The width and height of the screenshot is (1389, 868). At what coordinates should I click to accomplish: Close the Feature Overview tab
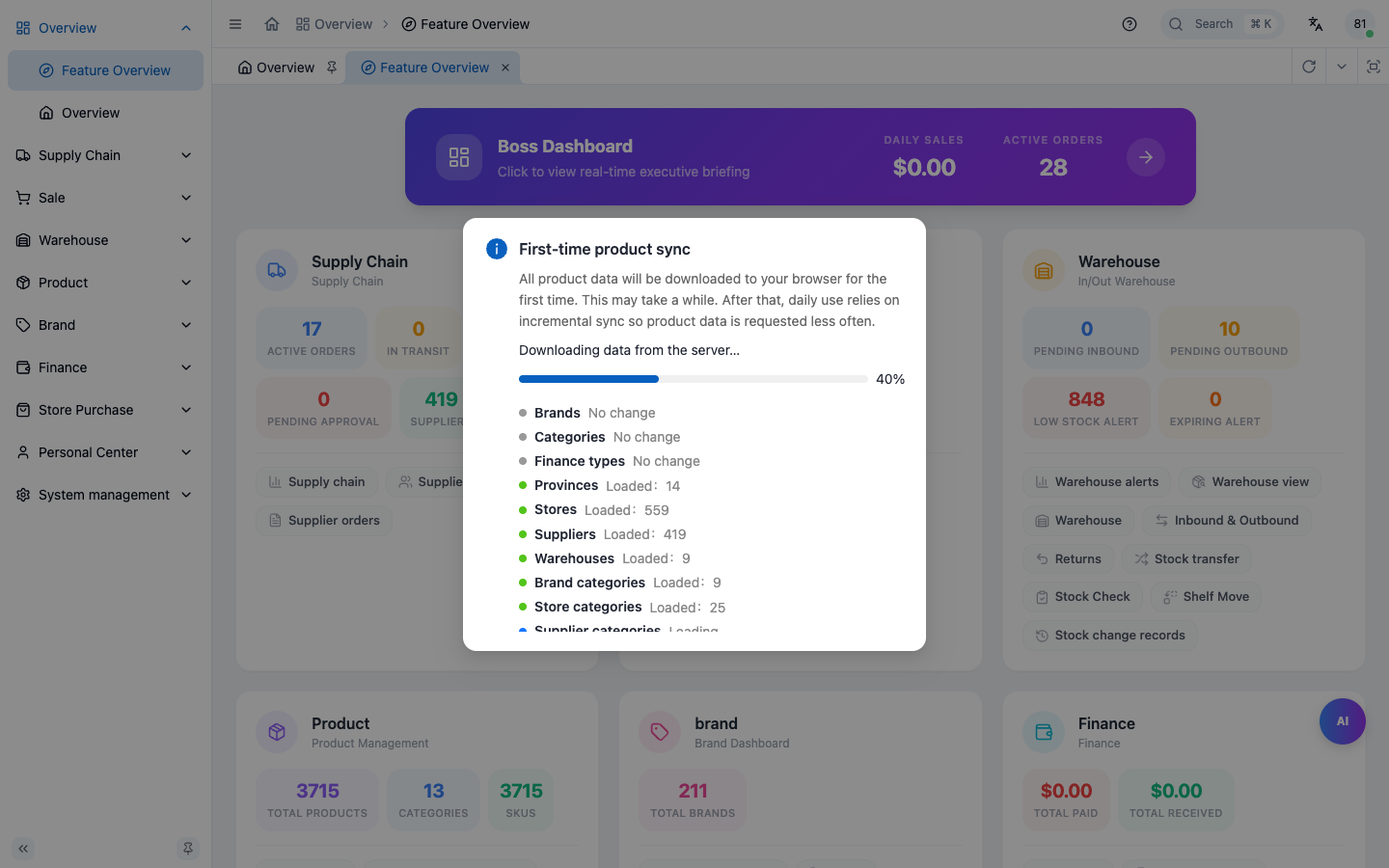coord(505,68)
